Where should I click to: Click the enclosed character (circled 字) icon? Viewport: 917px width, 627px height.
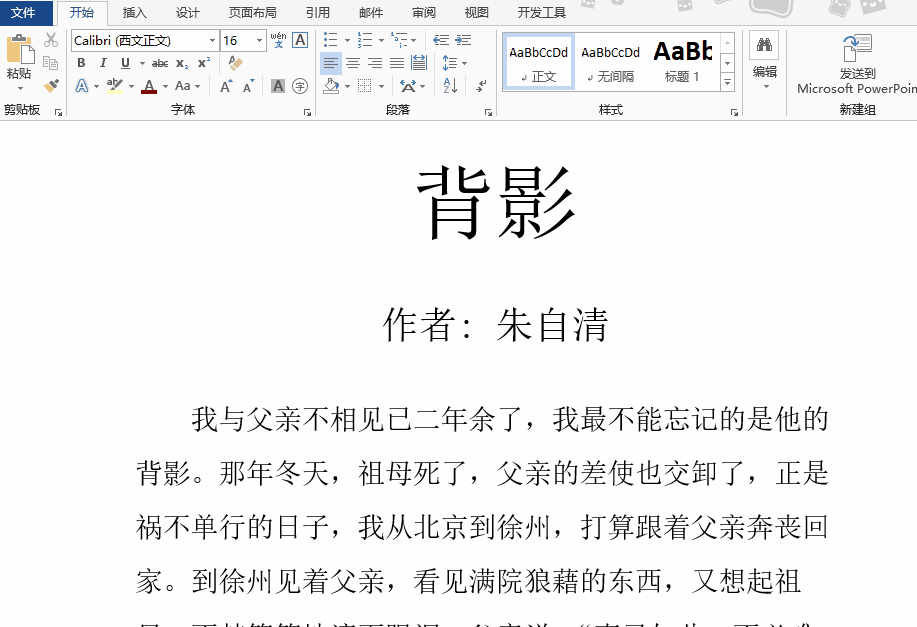point(300,86)
